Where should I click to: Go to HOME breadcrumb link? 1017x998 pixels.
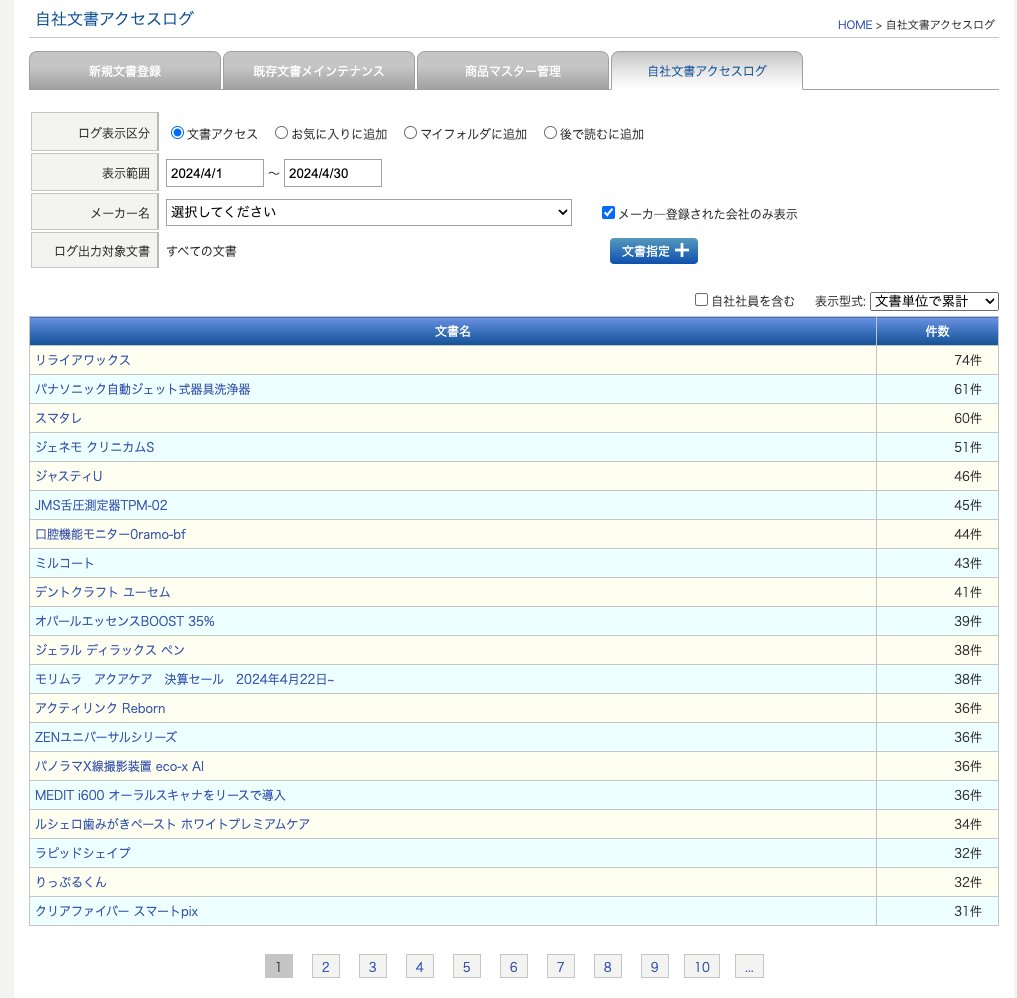coord(854,25)
